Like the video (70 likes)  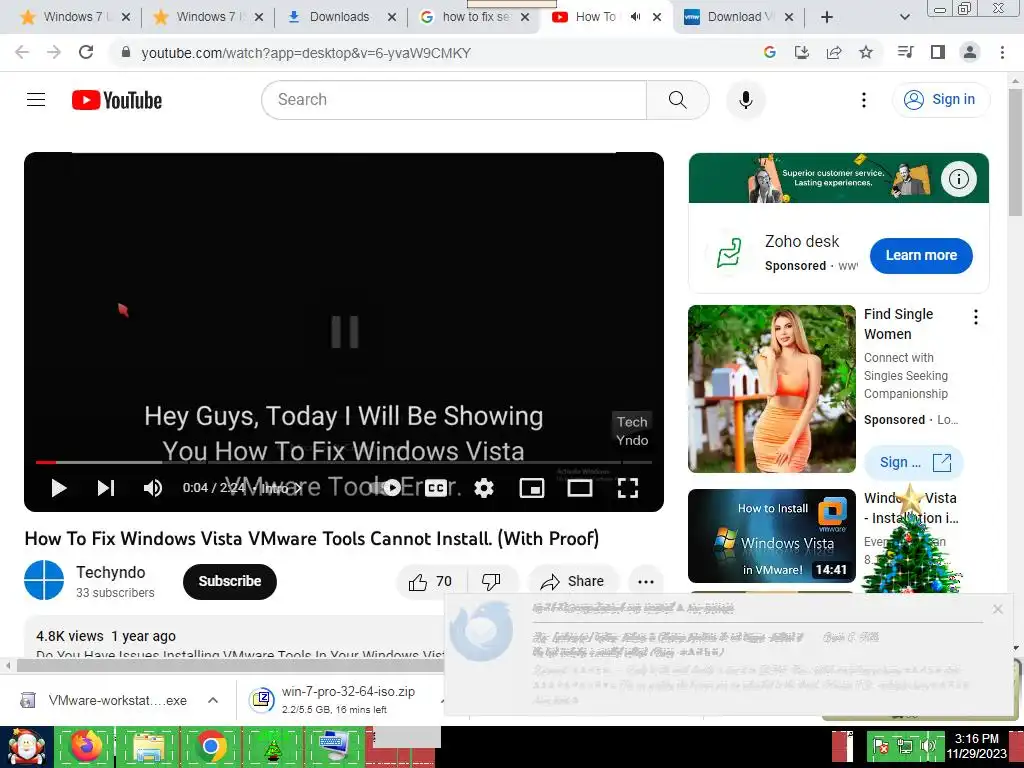[430, 581]
